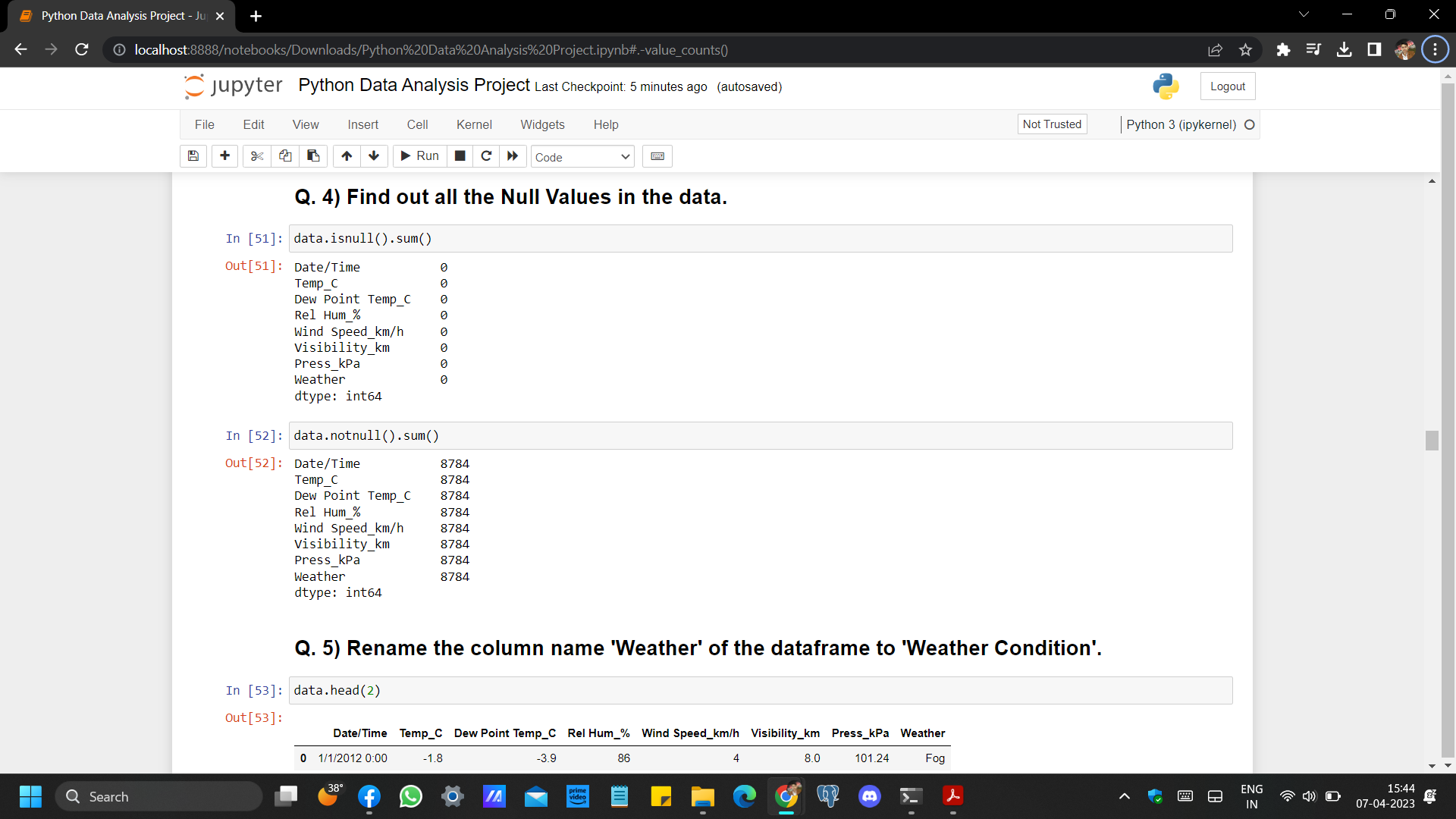The width and height of the screenshot is (1456, 819).
Task: Click the Logout button
Action: pyautogui.click(x=1227, y=86)
